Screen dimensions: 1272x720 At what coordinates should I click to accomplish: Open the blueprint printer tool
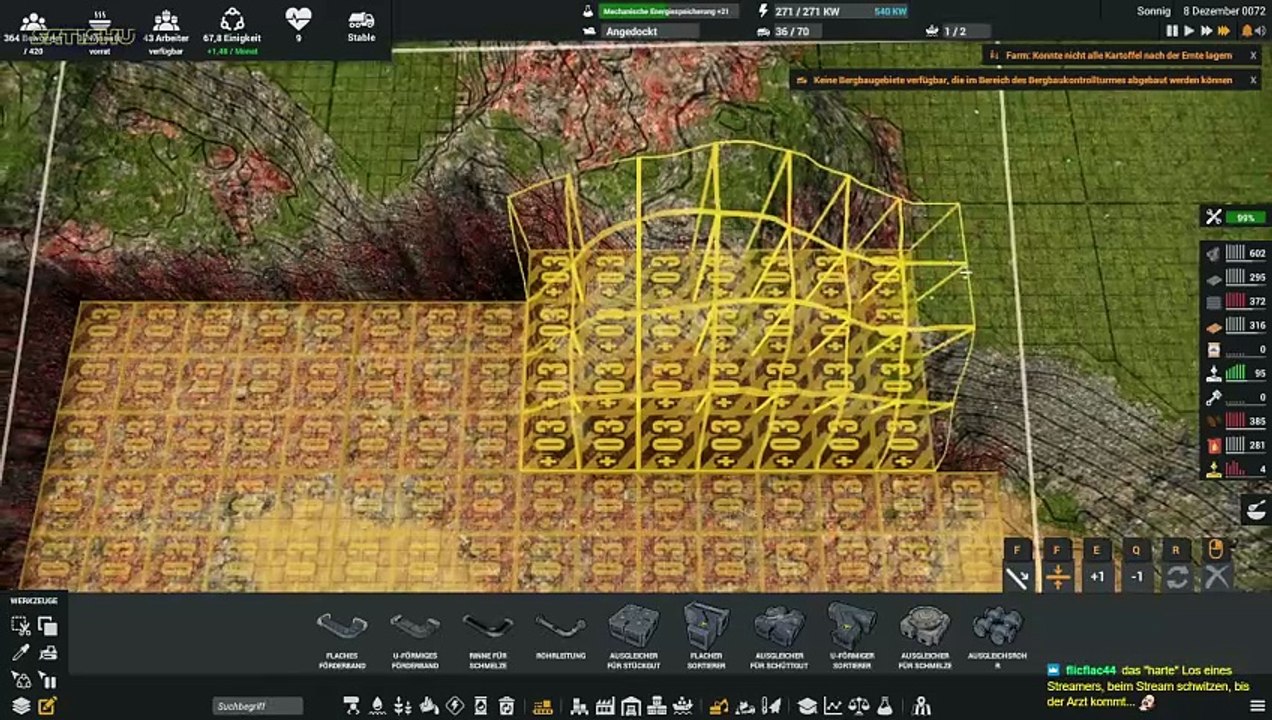click(x=47, y=653)
